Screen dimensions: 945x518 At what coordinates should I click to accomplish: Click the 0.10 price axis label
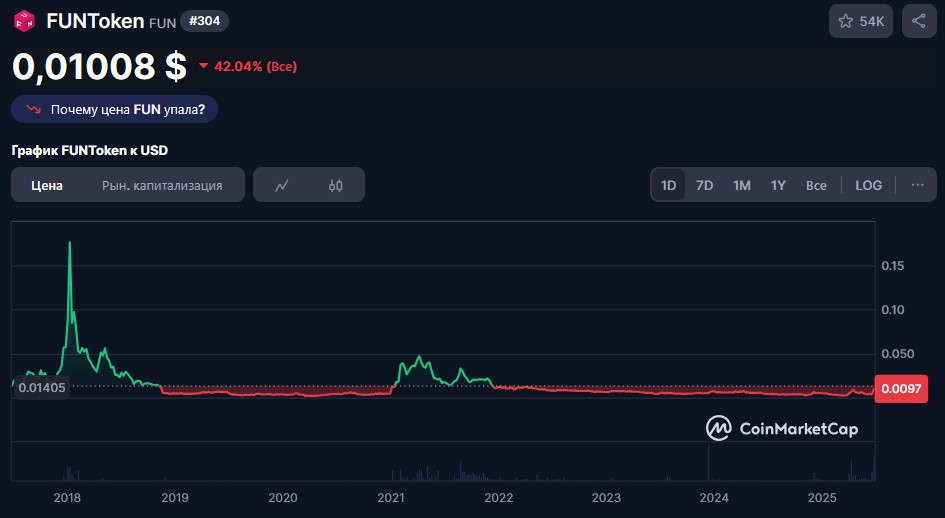893,310
